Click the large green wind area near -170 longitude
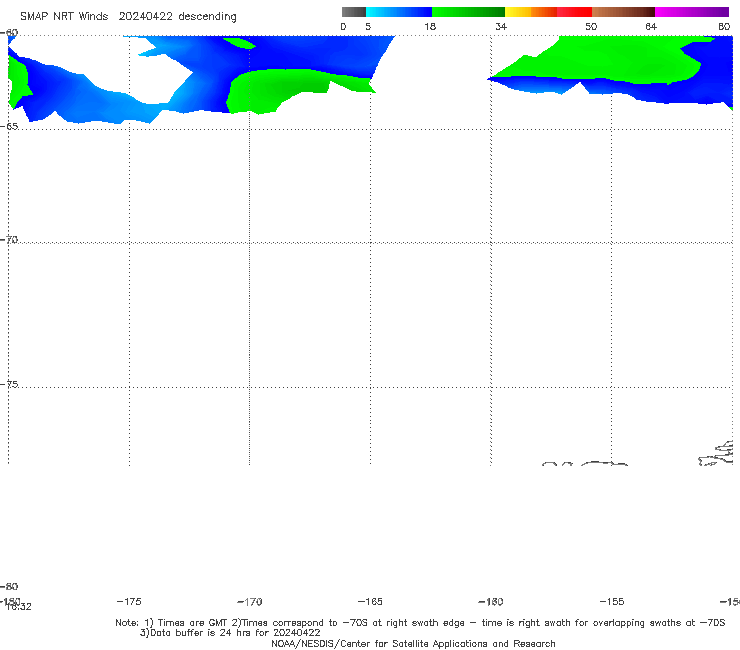Viewport: 740px width, 650px height. (278, 90)
